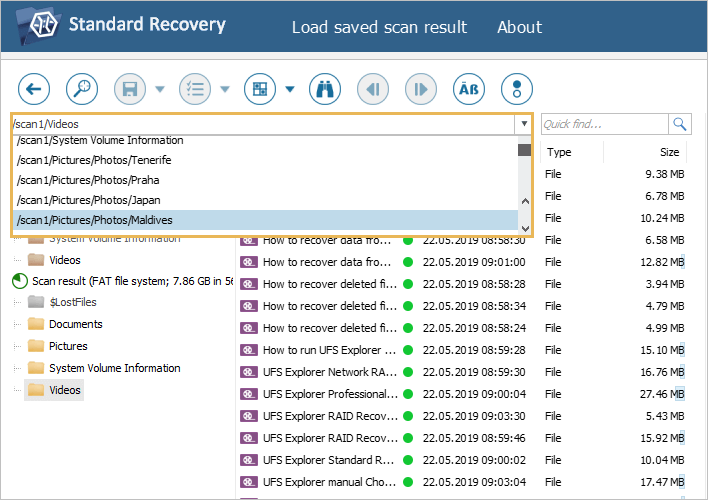Image resolution: width=708 pixels, height=500 pixels.
Task: Open the view mode dropdown arrow
Action: pyautogui.click(x=290, y=89)
